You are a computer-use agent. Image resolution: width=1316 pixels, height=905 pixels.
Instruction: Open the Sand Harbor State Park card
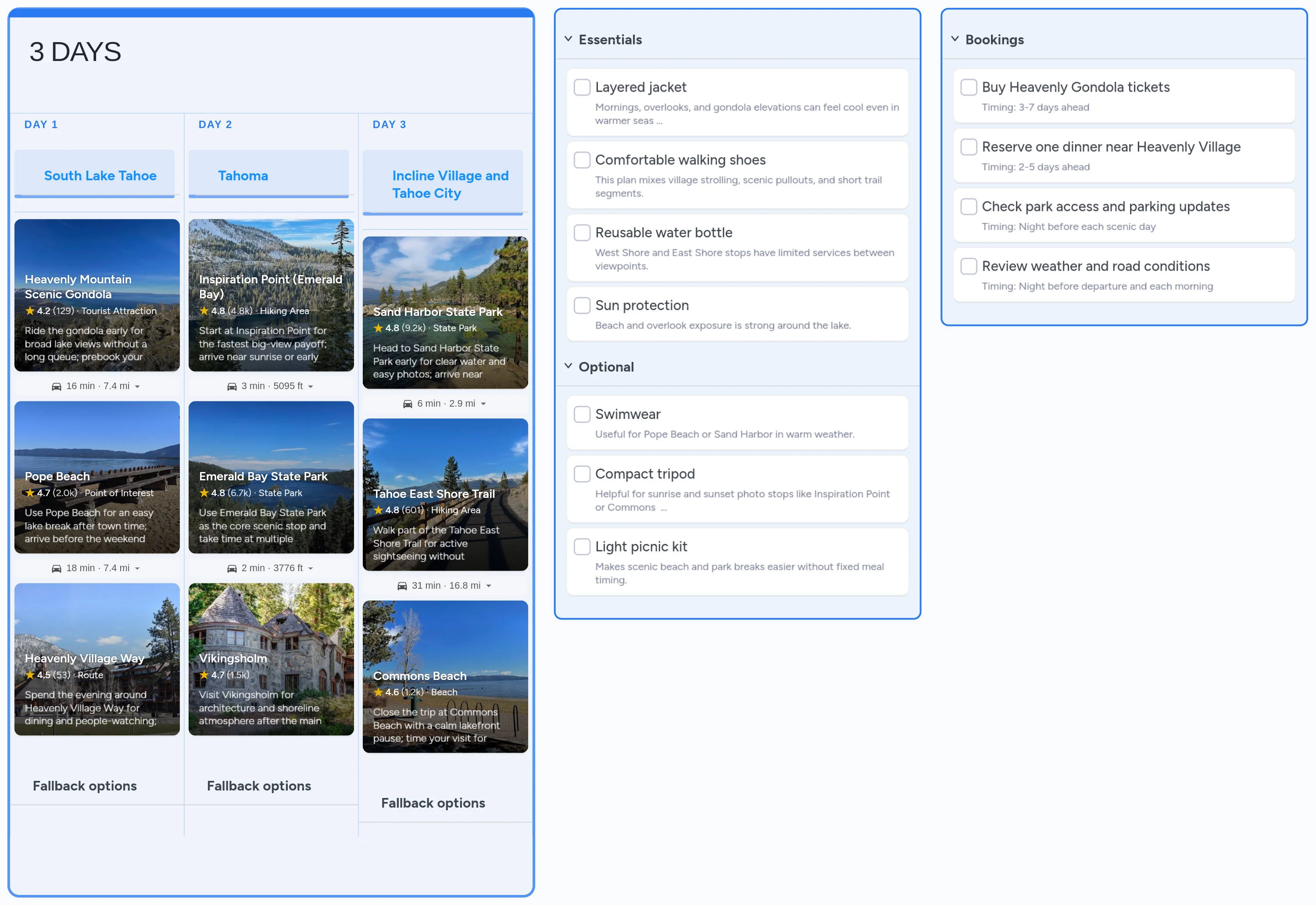[444, 312]
